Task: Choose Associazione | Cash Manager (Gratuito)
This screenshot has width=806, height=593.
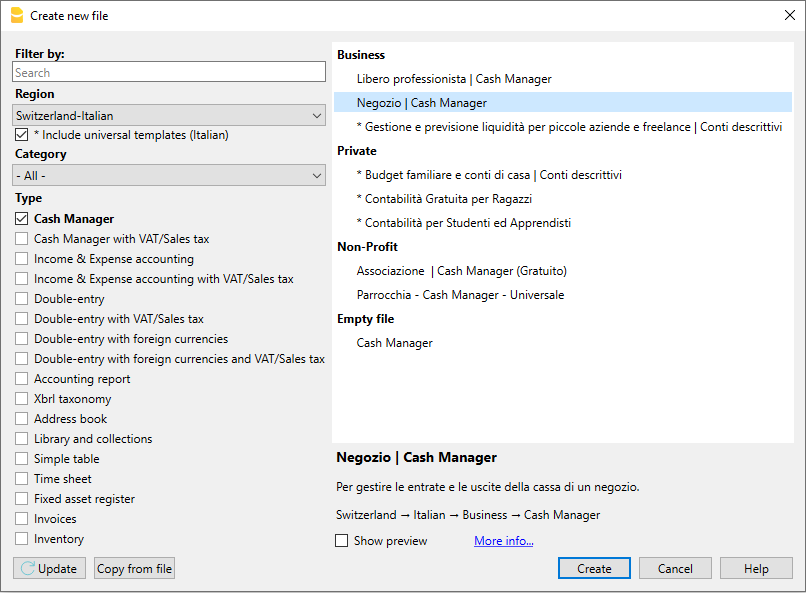Action: (563, 271)
